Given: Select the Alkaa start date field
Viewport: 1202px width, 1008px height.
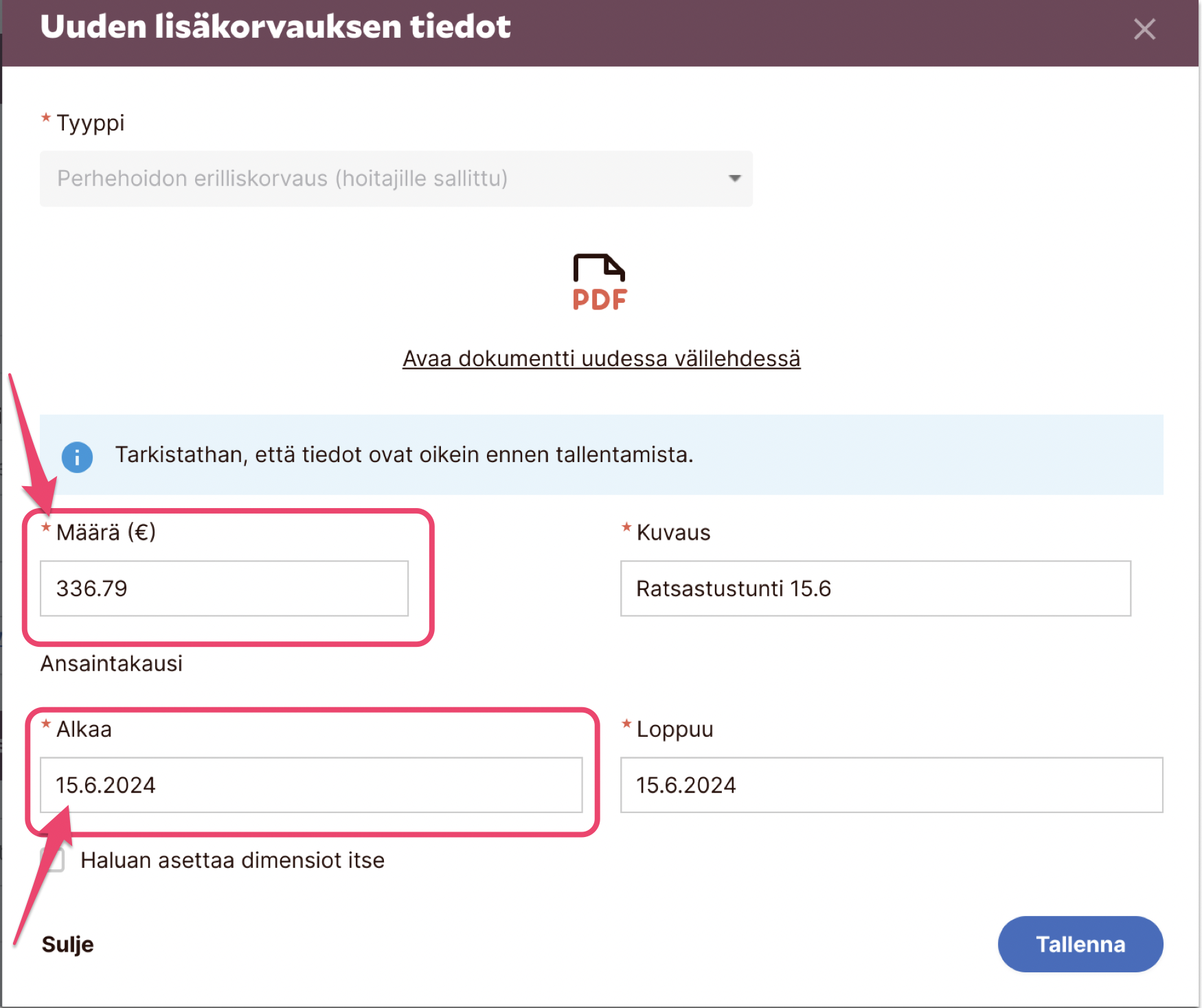Looking at the screenshot, I should (x=310, y=785).
